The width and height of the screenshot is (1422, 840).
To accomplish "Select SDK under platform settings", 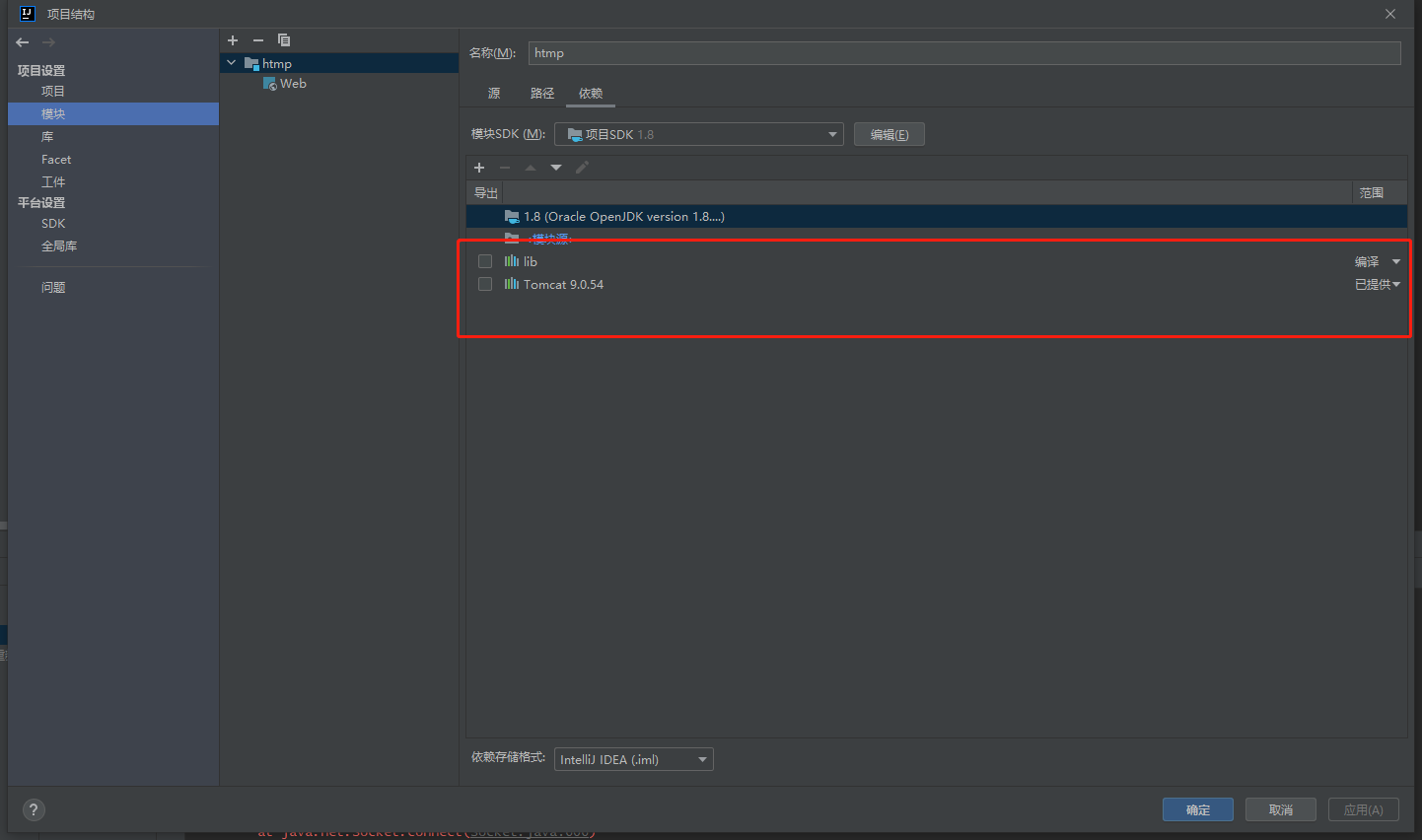I will [53, 223].
